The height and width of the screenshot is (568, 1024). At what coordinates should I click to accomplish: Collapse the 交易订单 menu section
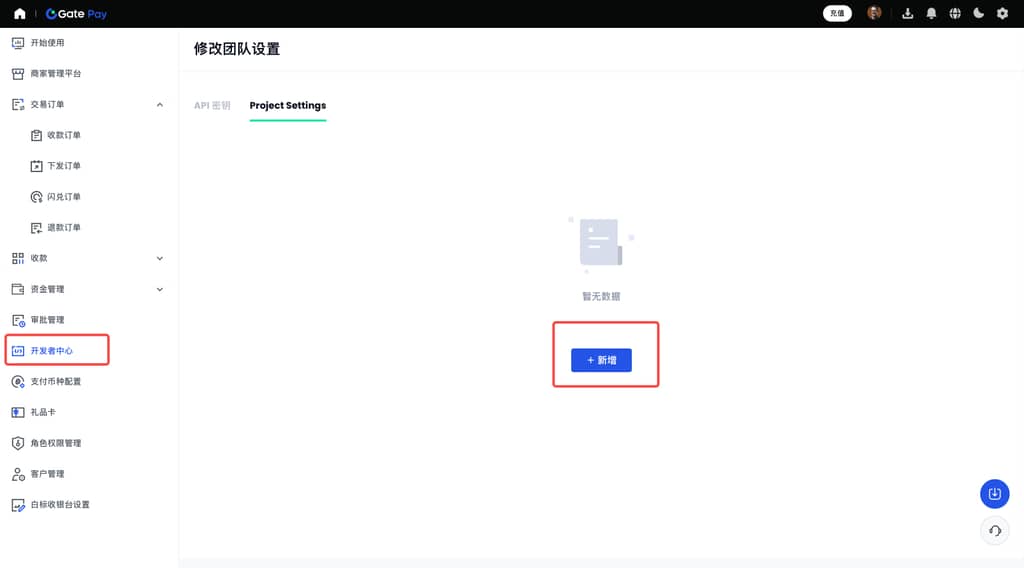click(160, 104)
